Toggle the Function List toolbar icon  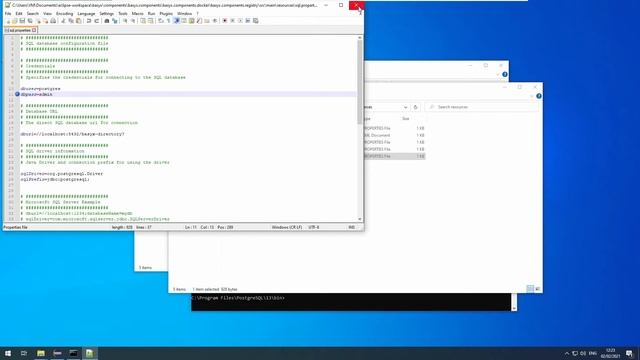pos(199,20)
